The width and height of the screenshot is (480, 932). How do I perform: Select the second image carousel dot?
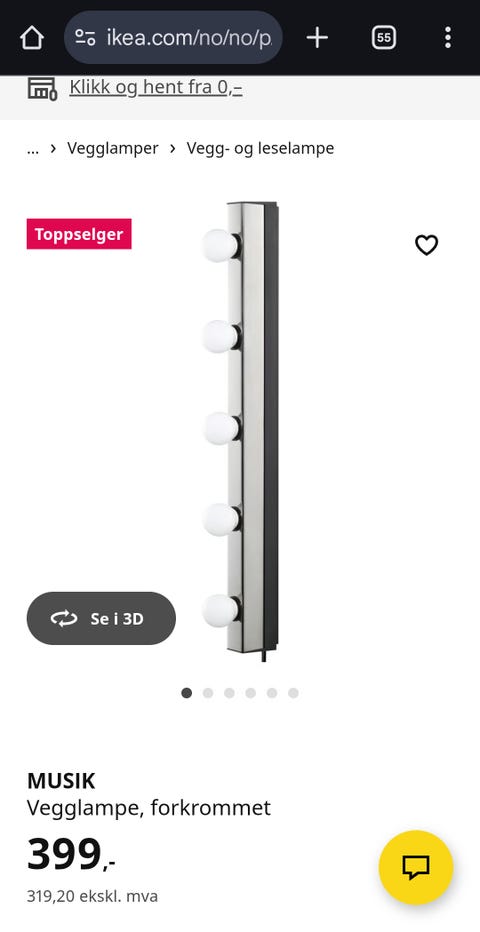(x=208, y=693)
